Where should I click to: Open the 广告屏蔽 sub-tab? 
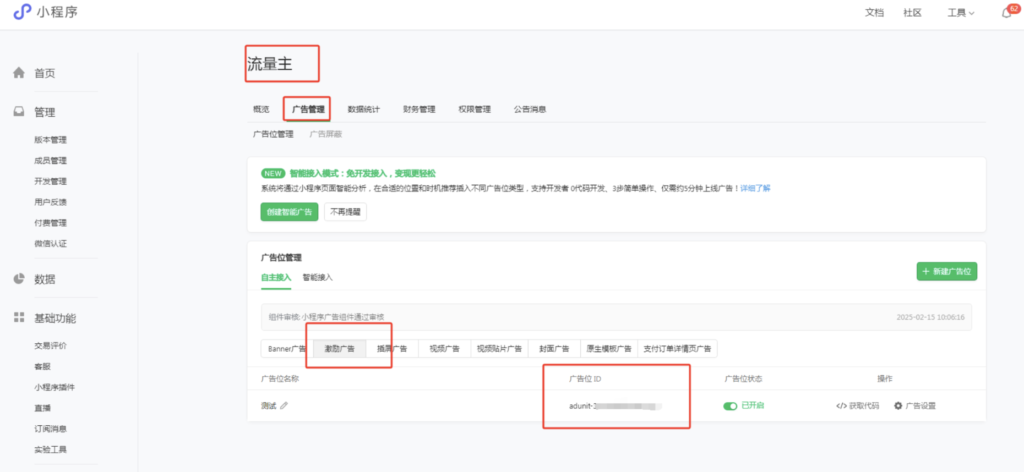pos(325,134)
